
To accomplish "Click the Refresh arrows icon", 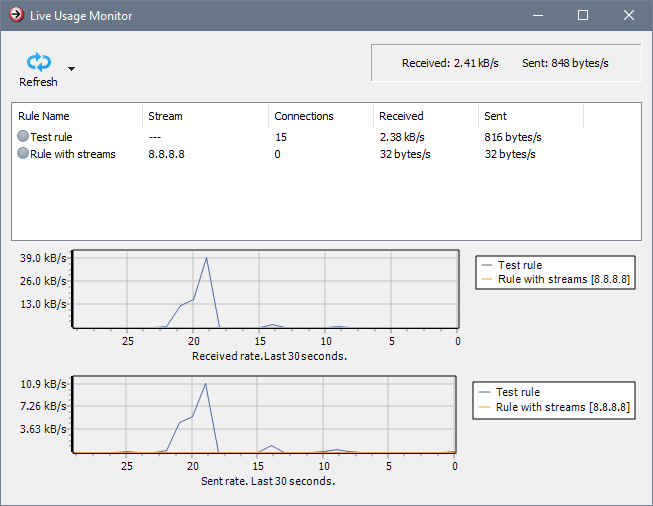I will pos(39,62).
